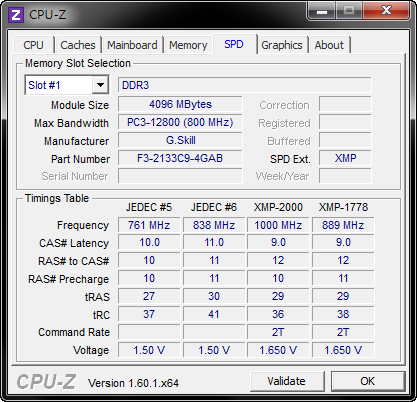This screenshot has width=417, height=402.
Task: Click the empty Registered field
Action: pyautogui.click(x=345, y=122)
